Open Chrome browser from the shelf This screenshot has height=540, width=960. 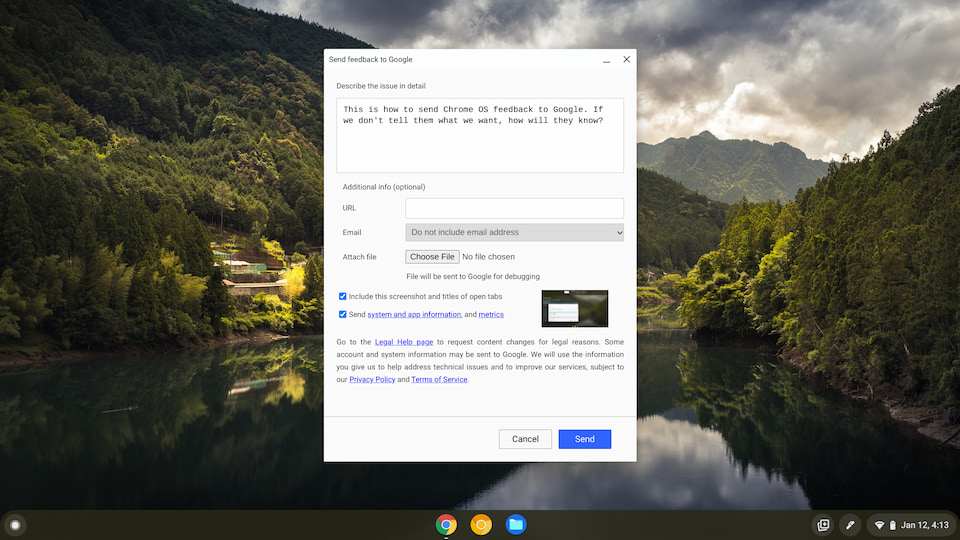pyautogui.click(x=446, y=525)
